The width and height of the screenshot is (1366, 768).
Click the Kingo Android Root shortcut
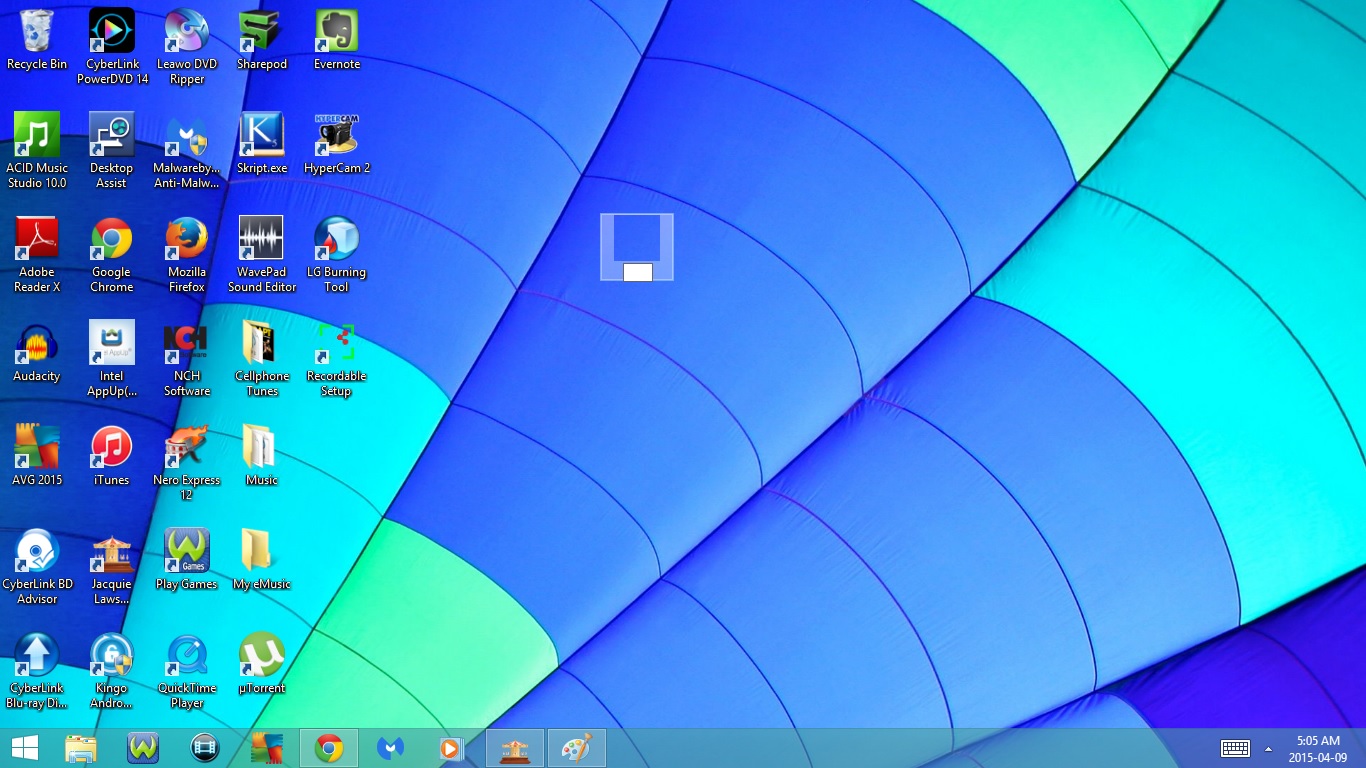point(112,671)
